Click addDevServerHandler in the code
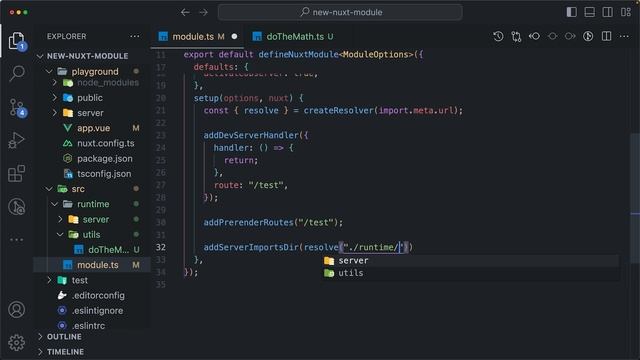Viewport: 640px width, 360px height. click(x=251, y=135)
